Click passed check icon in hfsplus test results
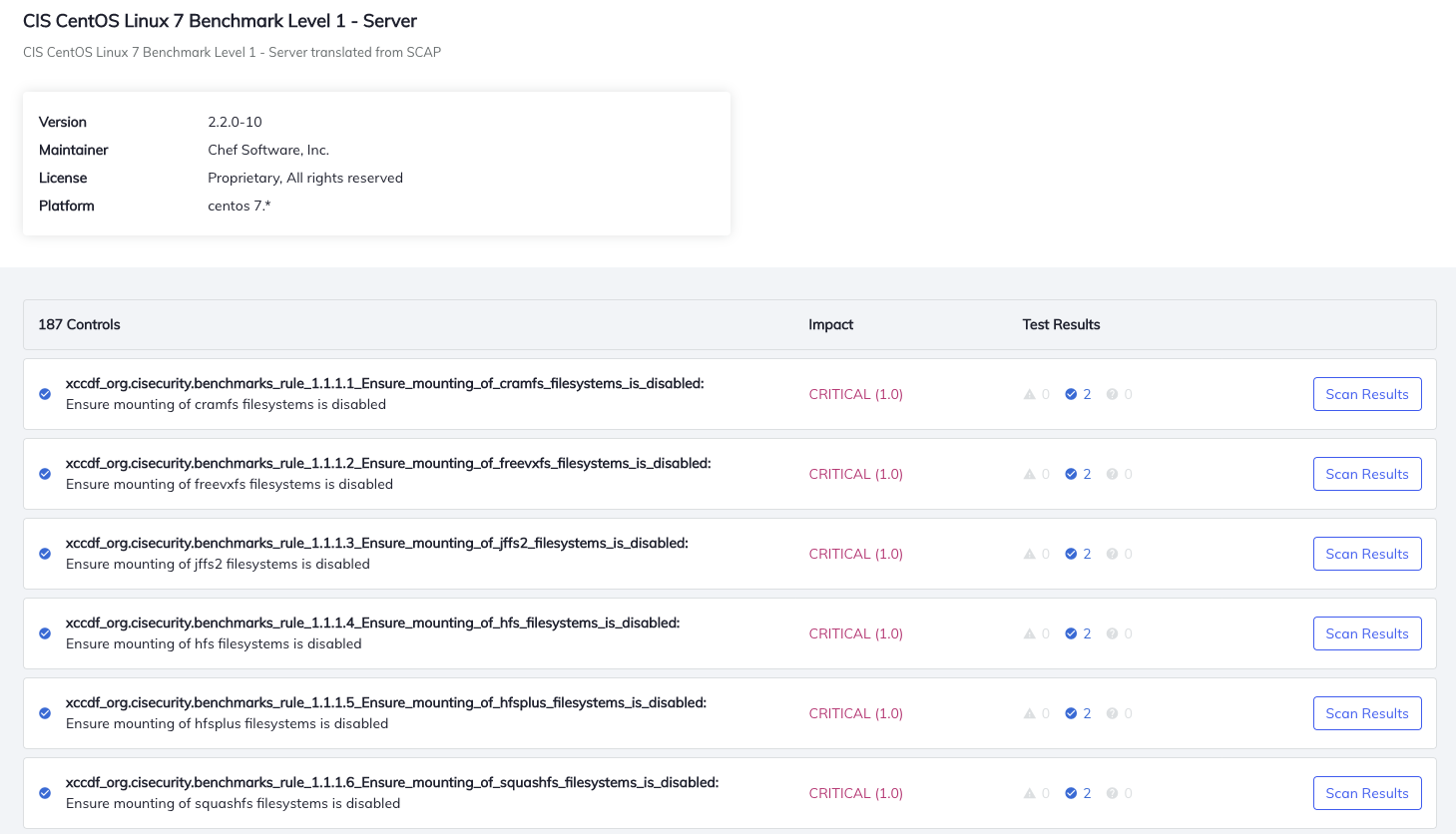 (1071, 713)
